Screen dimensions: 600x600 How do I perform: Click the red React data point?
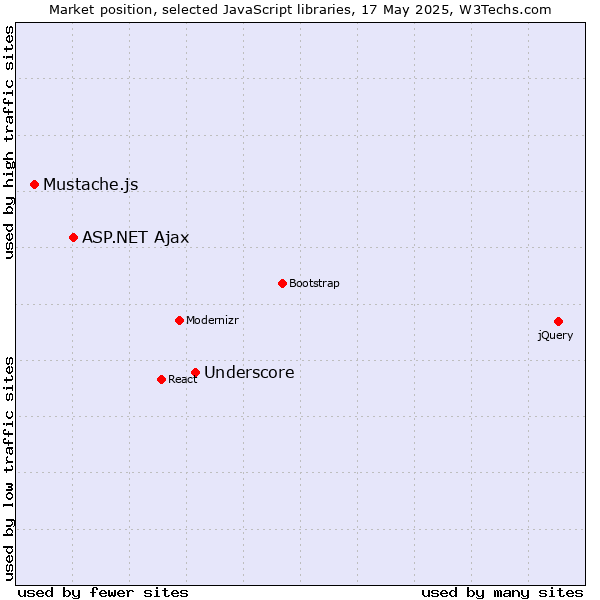coord(161,380)
